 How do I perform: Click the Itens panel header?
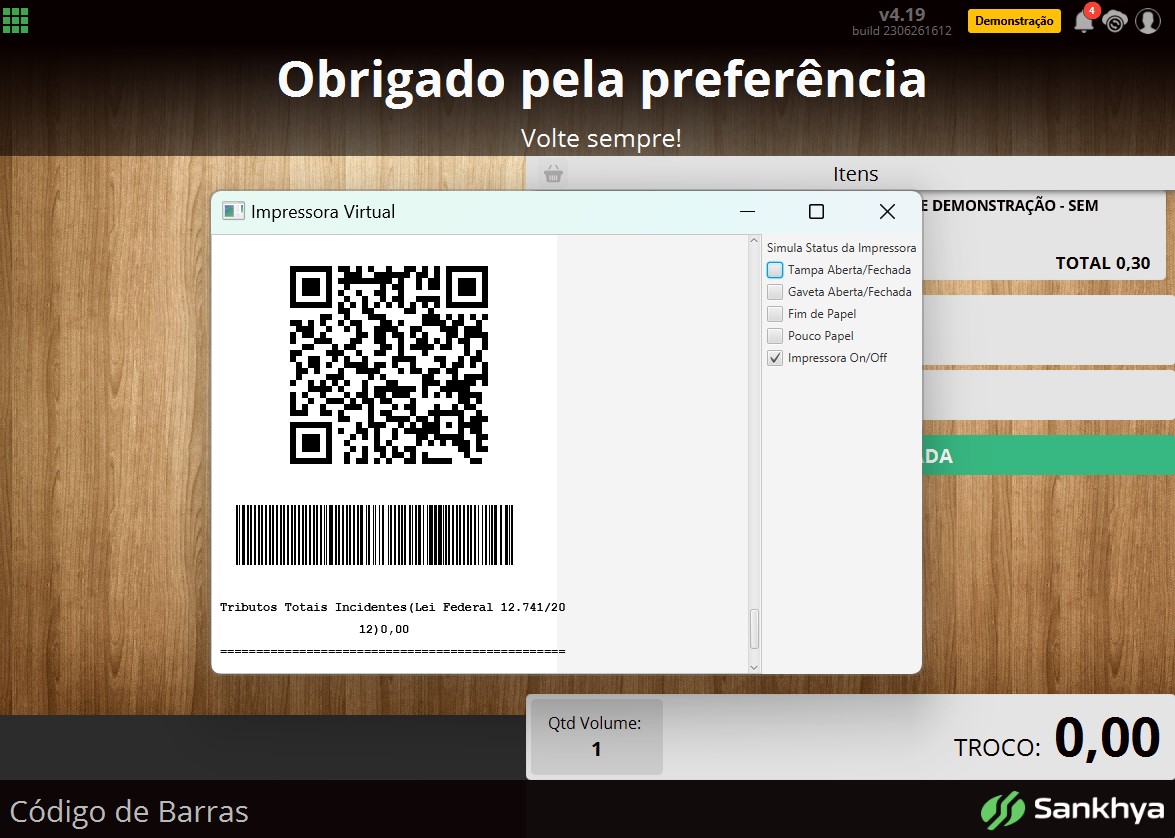pos(851,173)
